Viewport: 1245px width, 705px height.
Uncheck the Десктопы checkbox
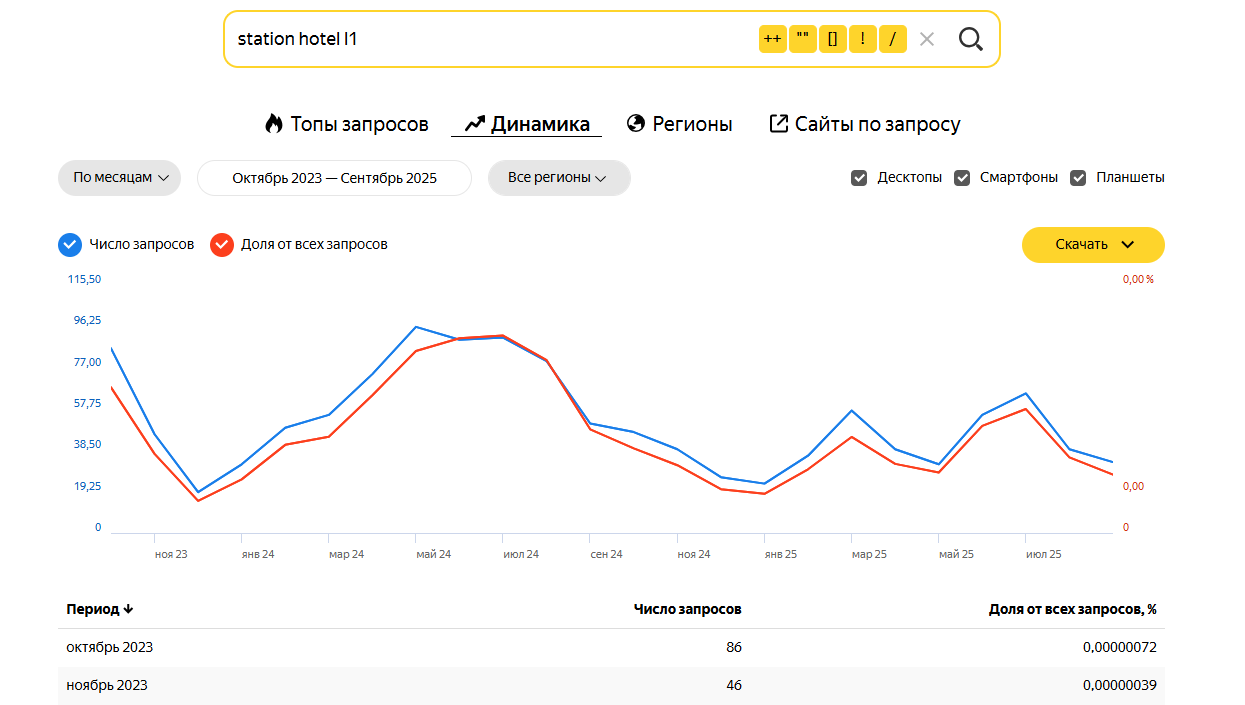(x=859, y=178)
